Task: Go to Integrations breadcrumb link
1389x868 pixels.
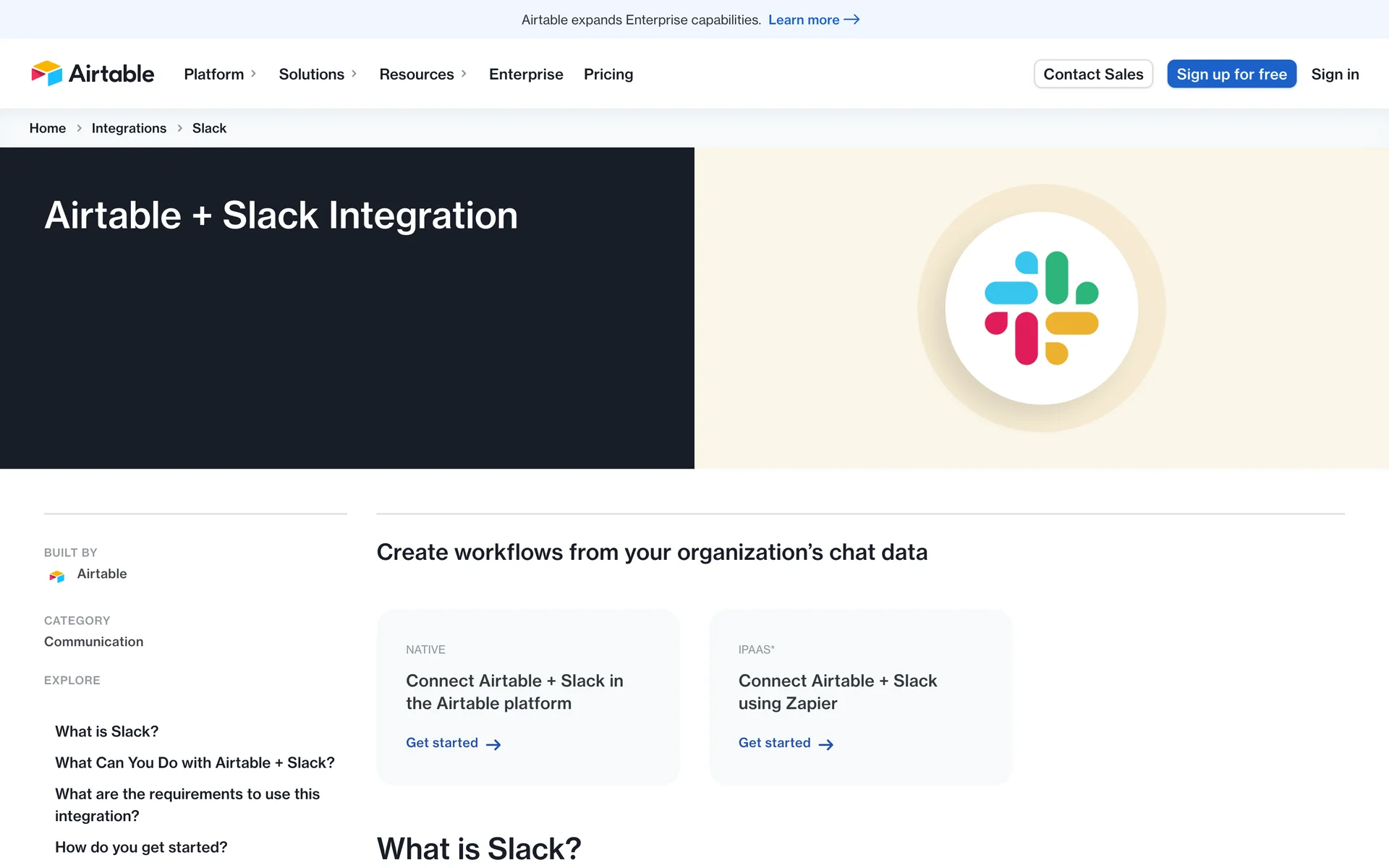Action: (x=129, y=128)
